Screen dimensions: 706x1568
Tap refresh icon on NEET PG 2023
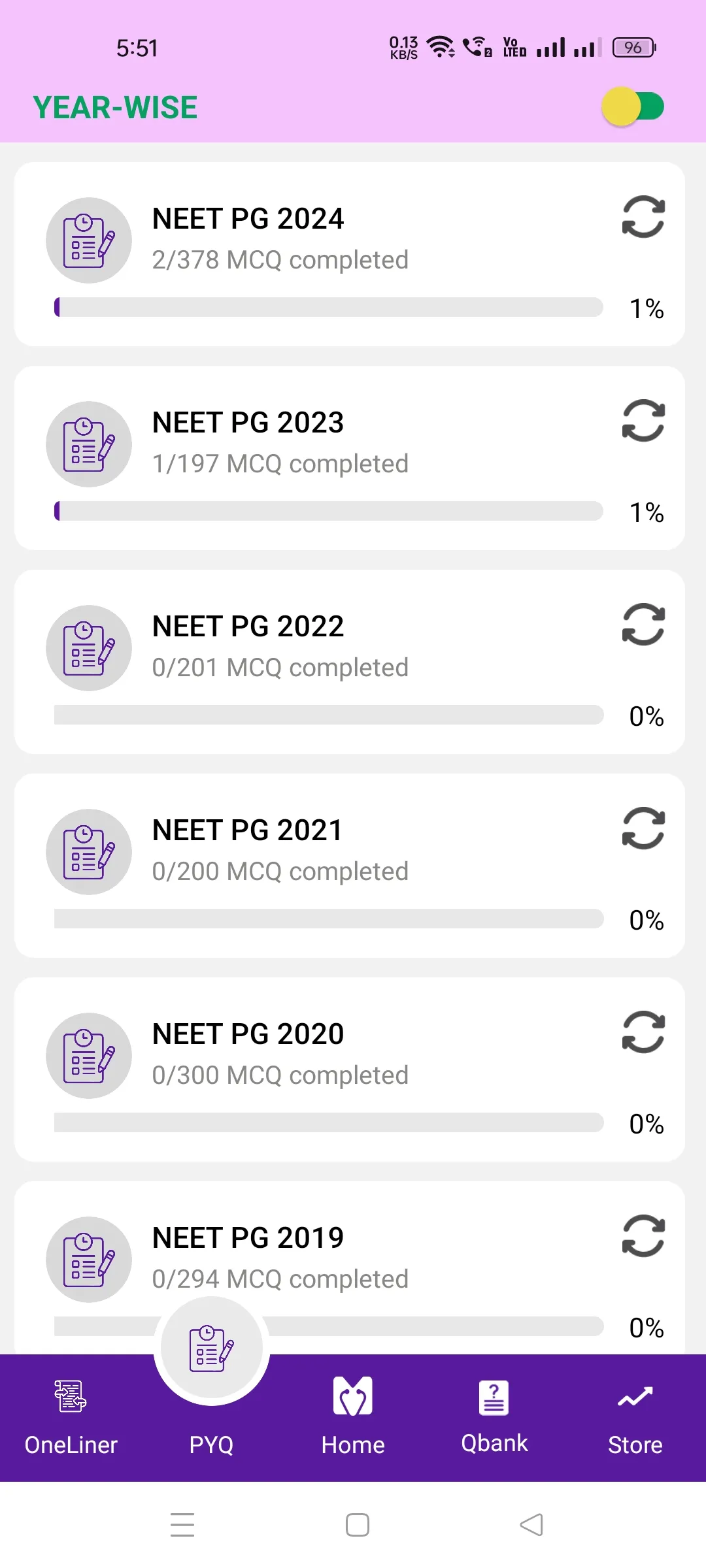643,421
